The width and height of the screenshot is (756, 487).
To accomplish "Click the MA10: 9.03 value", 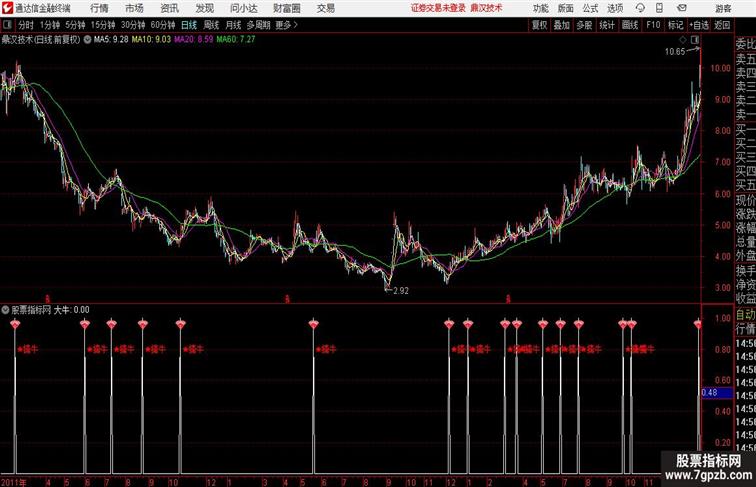I will click(x=151, y=40).
